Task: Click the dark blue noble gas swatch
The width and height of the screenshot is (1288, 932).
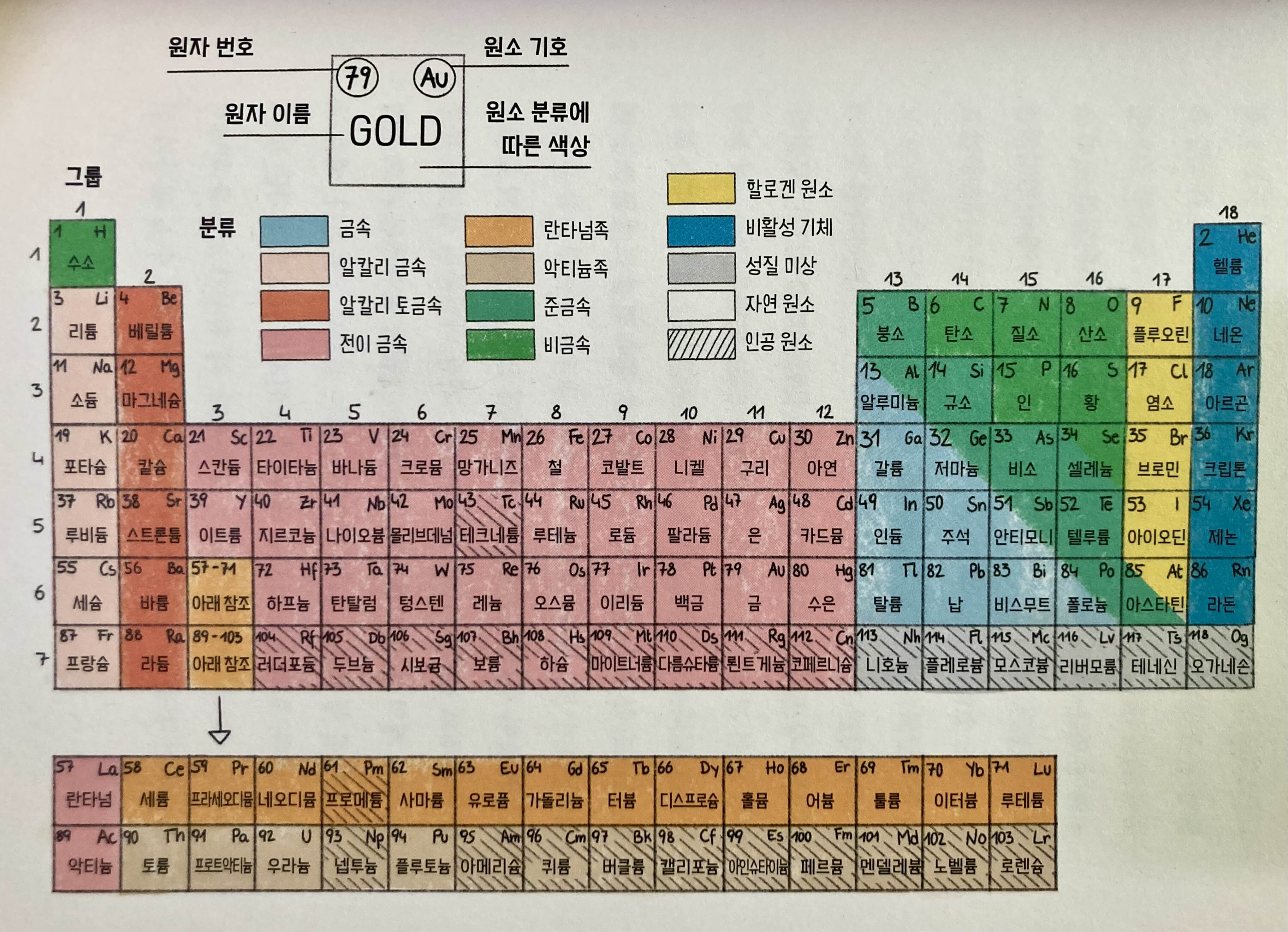Action: (x=701, y=231)
